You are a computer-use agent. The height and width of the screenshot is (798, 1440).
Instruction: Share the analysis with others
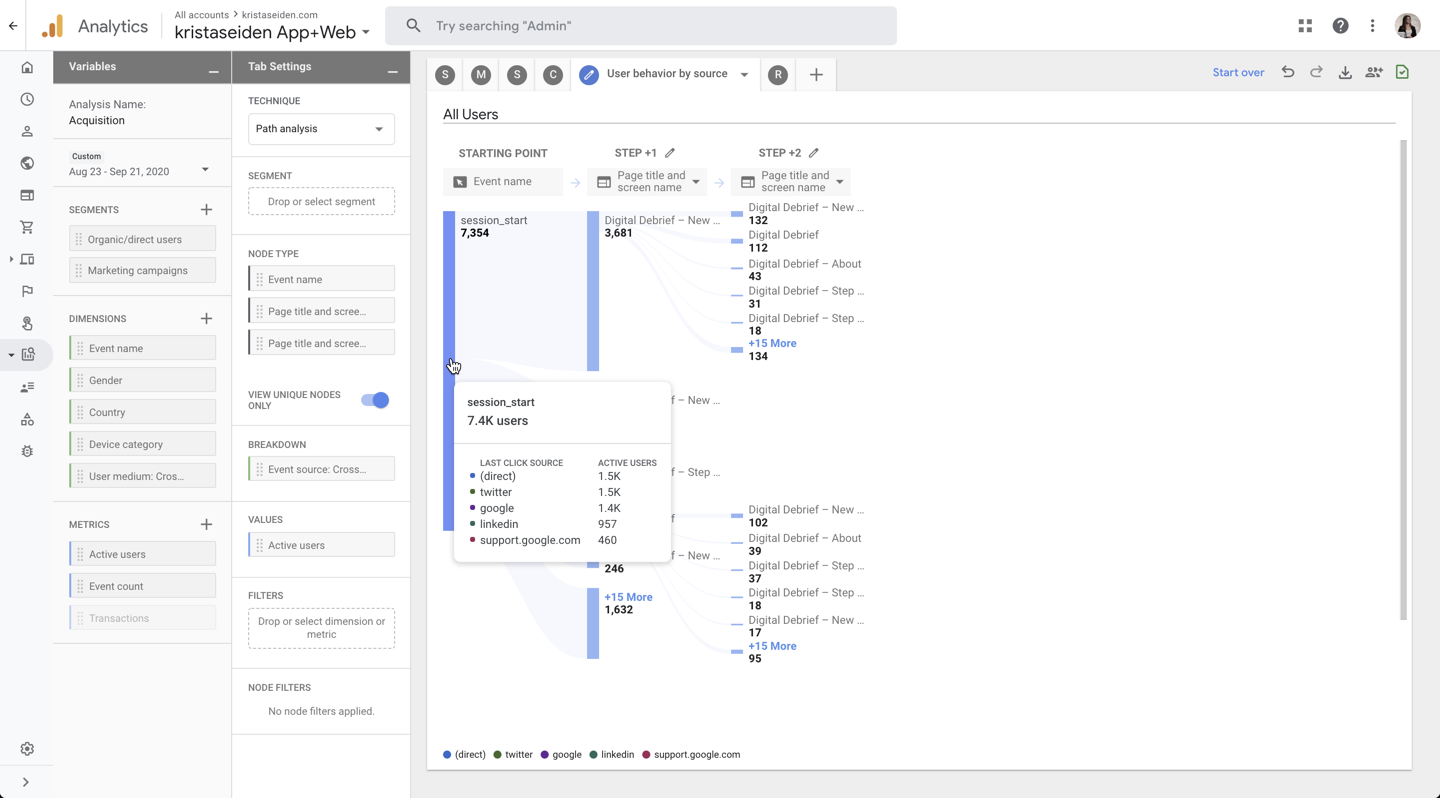point(1374,72)
